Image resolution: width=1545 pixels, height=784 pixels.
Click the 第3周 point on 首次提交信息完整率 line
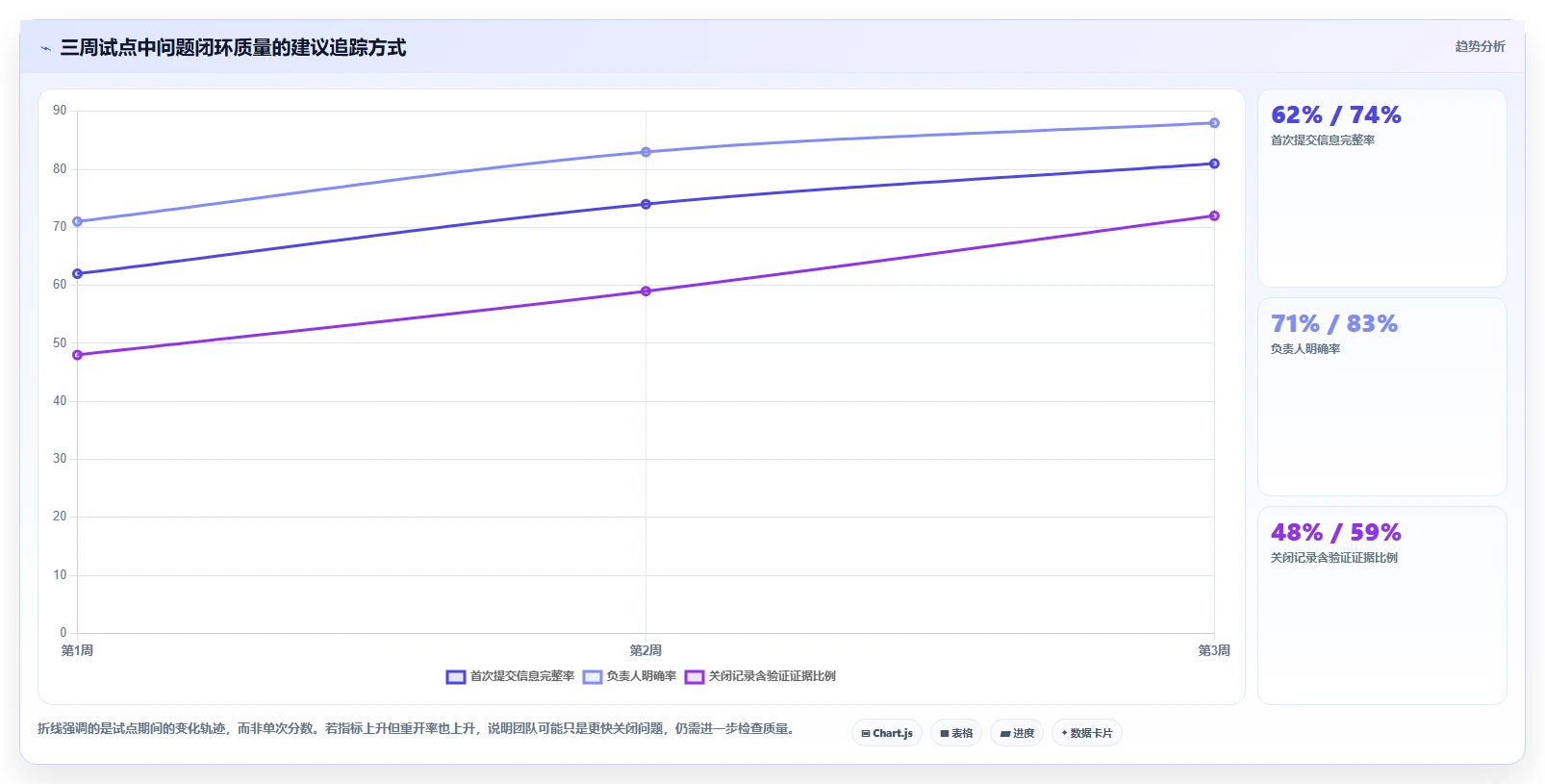(1214, 164)
